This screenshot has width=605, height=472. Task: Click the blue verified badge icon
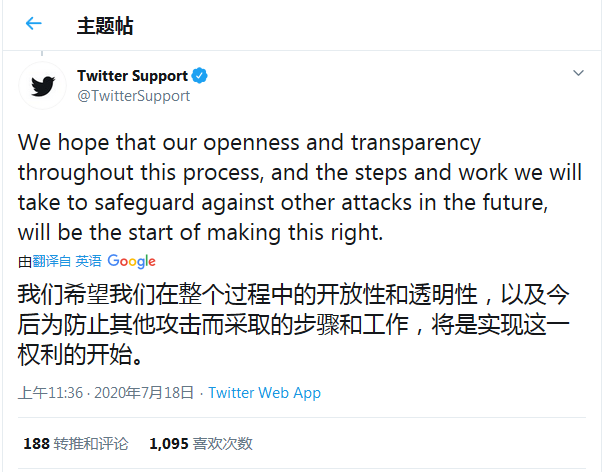[200, 76]
